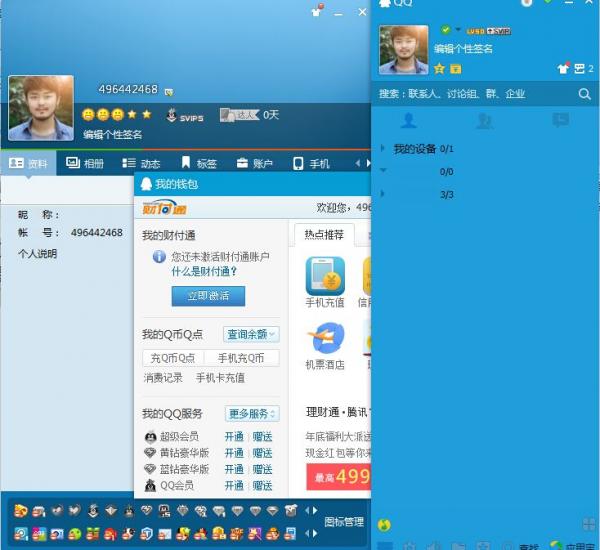Image resolution: width=600 pixels, height=550 pixels.
Task: Click the magnifier search icon
Action: [x=584, y=94]
